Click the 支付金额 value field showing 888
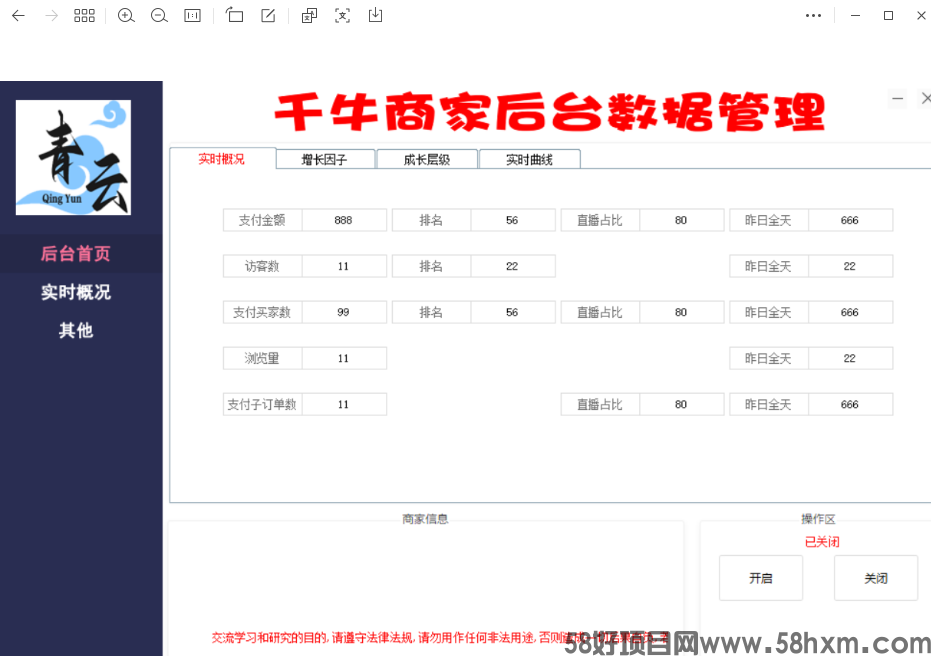931x656 pixels. [x=344, y=220]
